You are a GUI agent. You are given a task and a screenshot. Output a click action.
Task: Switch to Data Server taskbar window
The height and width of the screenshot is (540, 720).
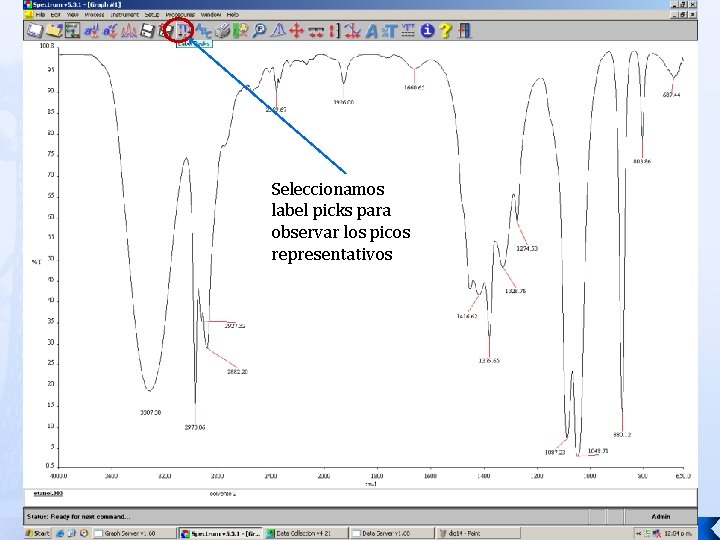pyautogui.click(x=392, y=533)
